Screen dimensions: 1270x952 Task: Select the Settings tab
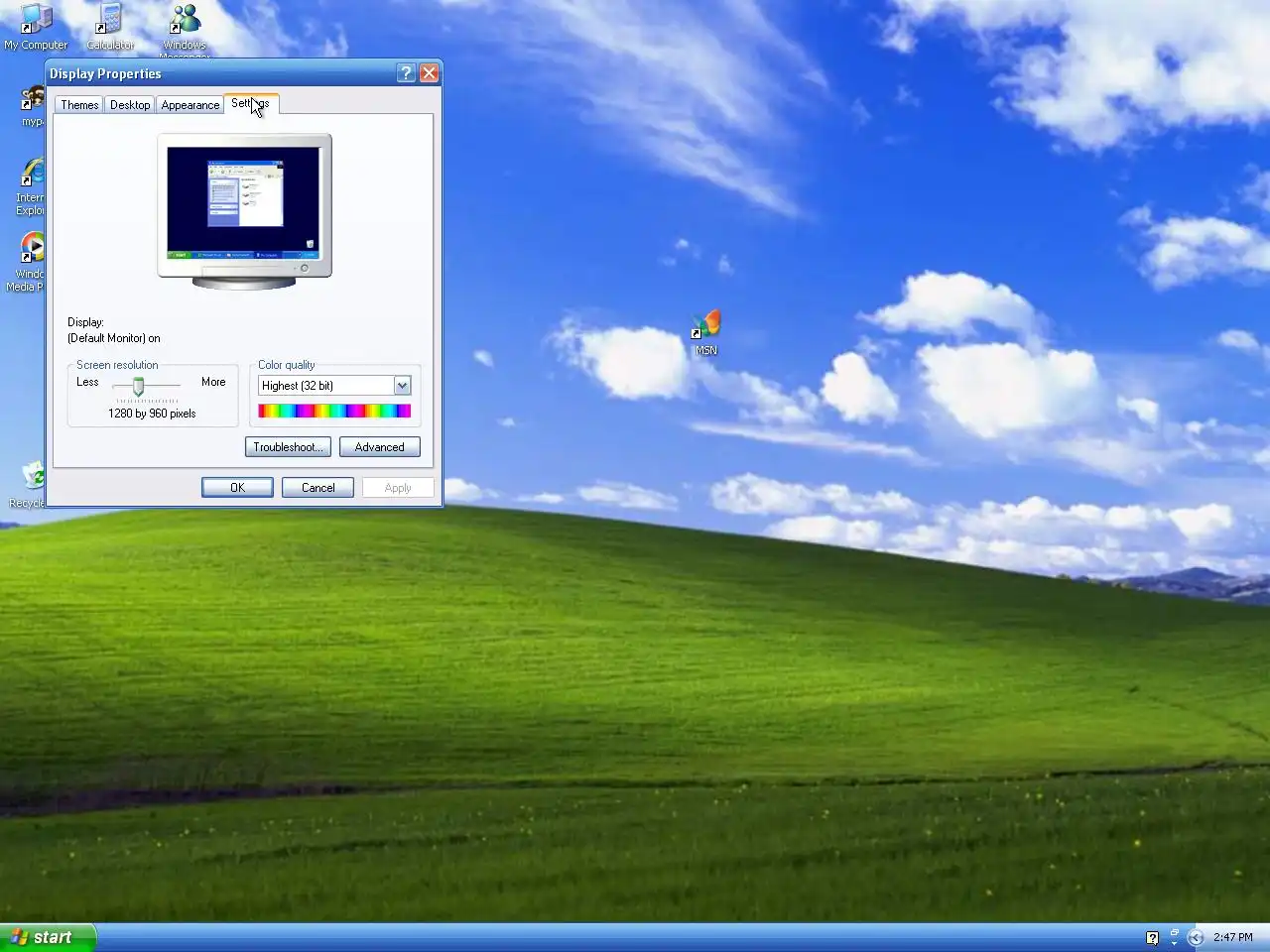pyautogui.click(x=251, y=103)
